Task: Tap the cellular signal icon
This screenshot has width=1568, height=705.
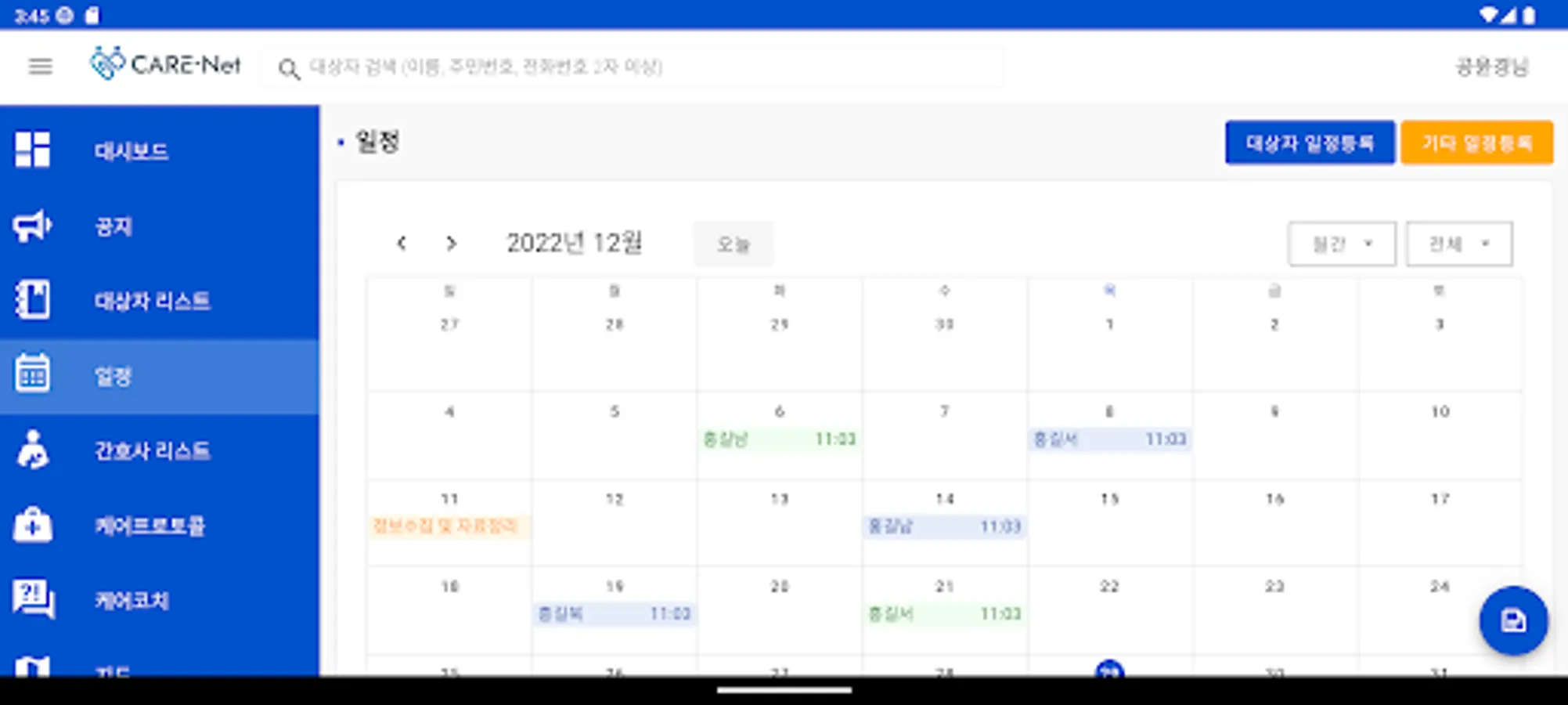Action: click(x=1509, y=15)
